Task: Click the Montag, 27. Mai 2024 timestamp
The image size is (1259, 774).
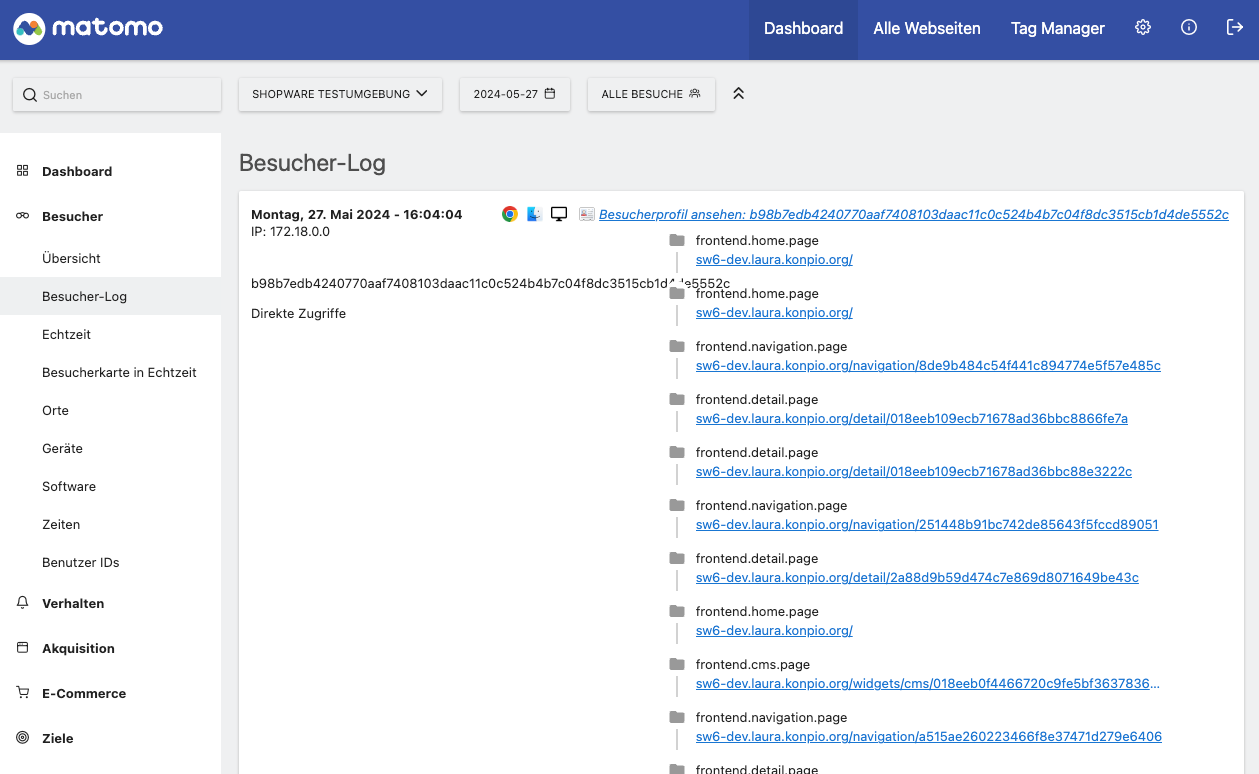Action: pyautogui.click(x=356, y=214)
